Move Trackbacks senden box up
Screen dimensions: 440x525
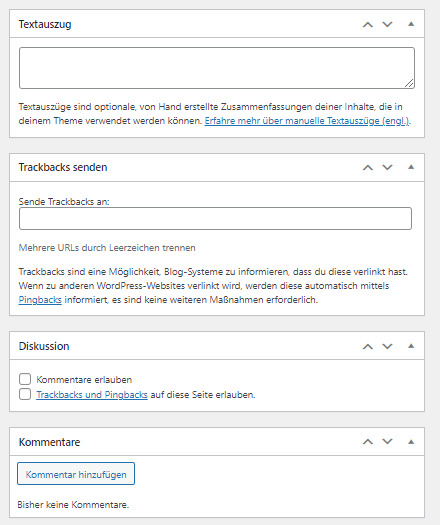[368, 167]
